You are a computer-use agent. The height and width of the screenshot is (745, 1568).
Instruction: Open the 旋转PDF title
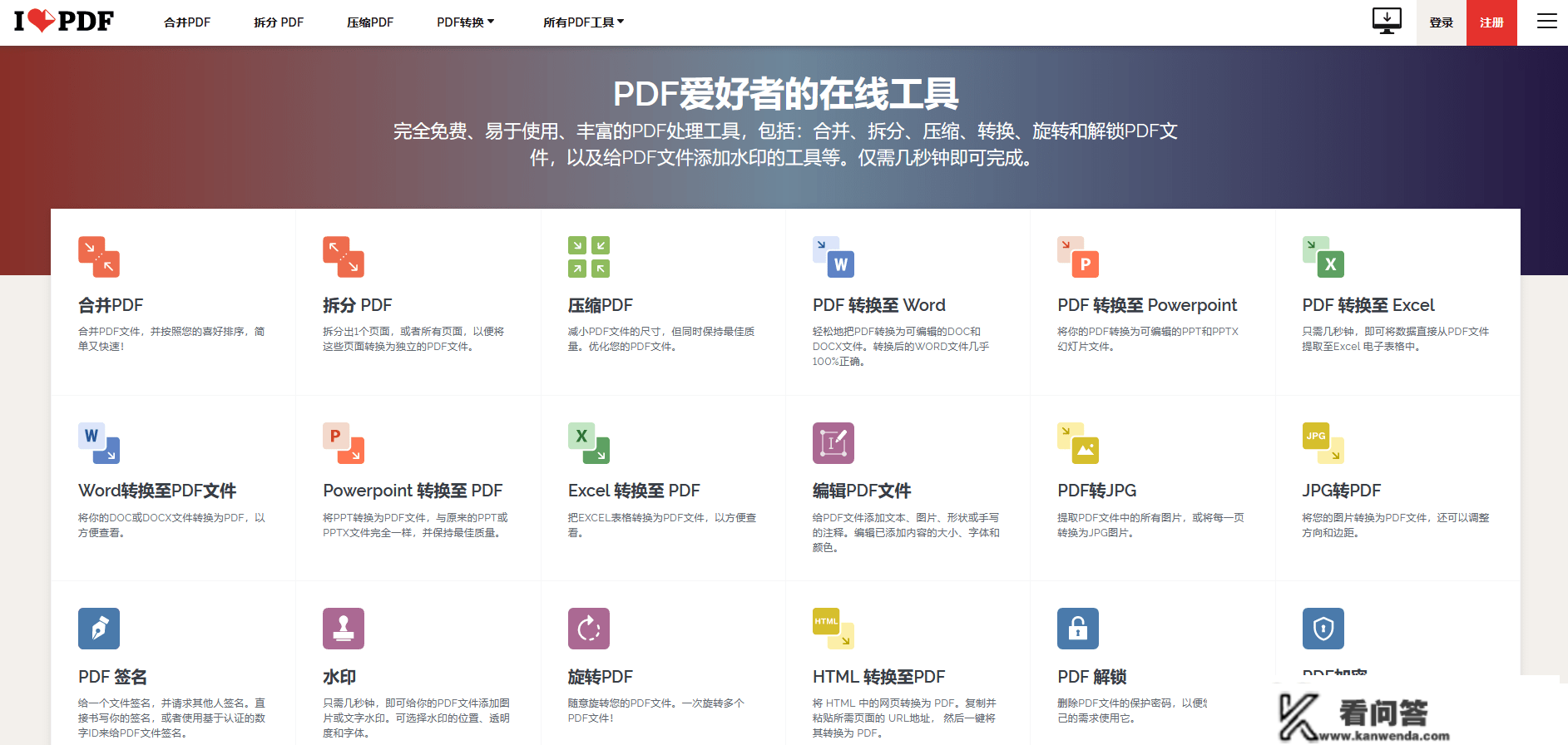tap(601, 677)
